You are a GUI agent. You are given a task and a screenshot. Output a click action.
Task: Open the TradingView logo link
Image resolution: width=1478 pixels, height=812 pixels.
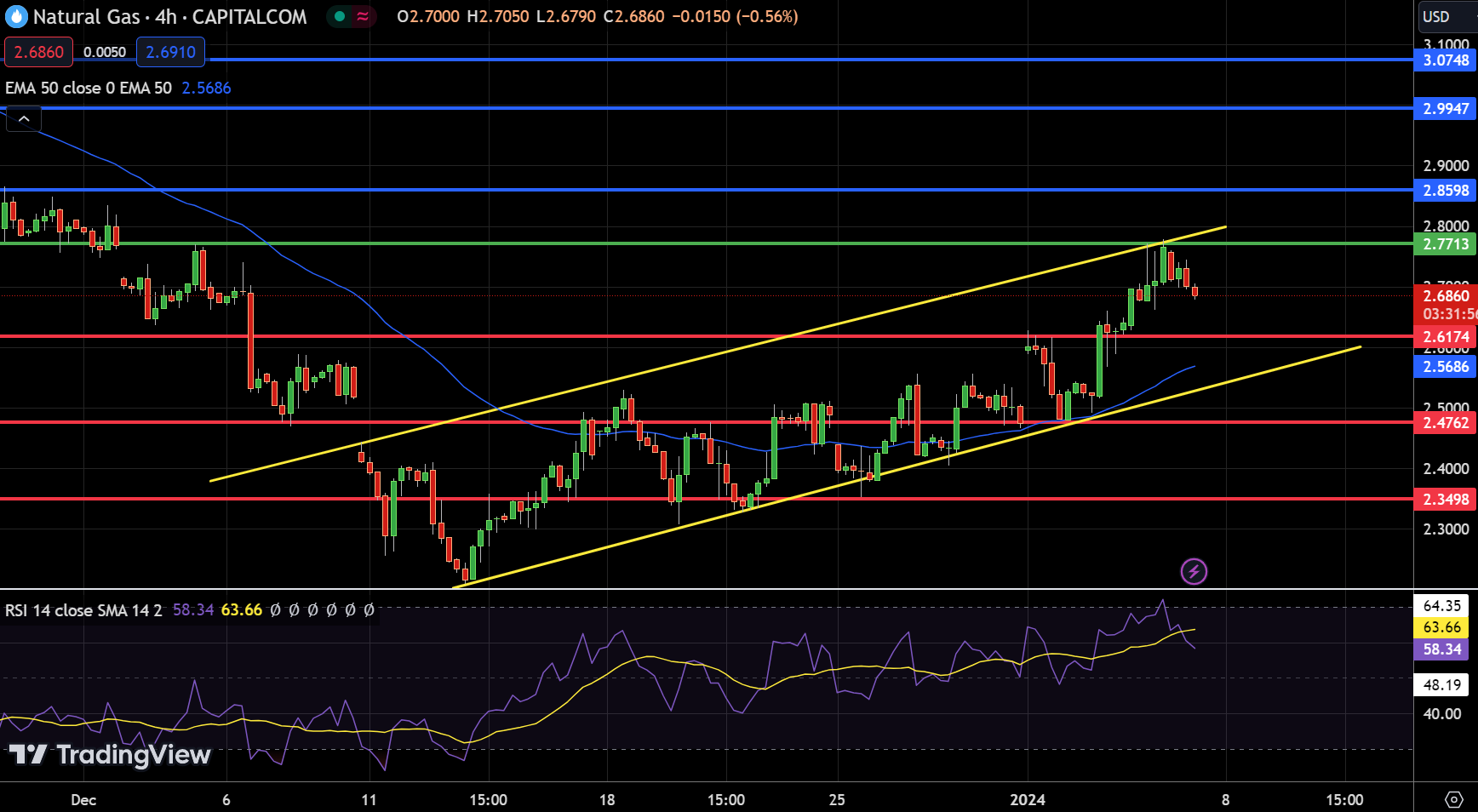click(110, 754)
